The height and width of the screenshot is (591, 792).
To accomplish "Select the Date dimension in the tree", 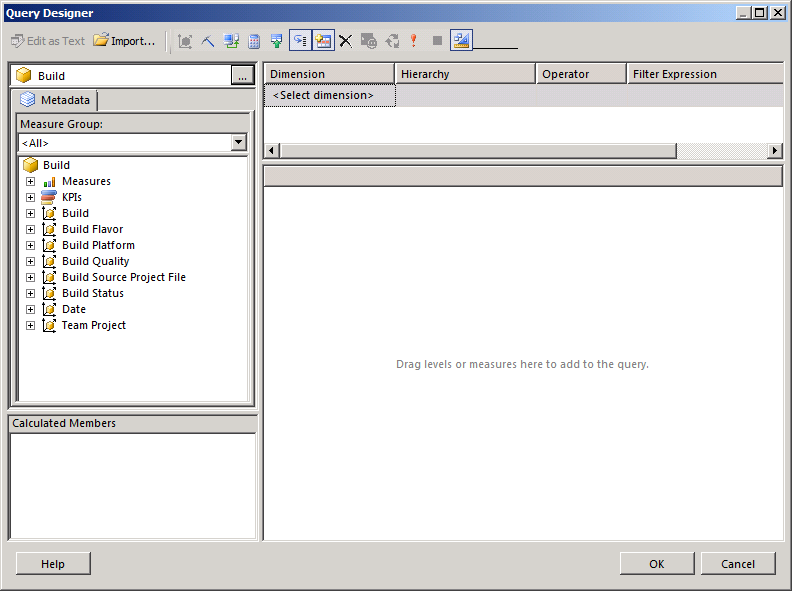I will tap(74, 309).
